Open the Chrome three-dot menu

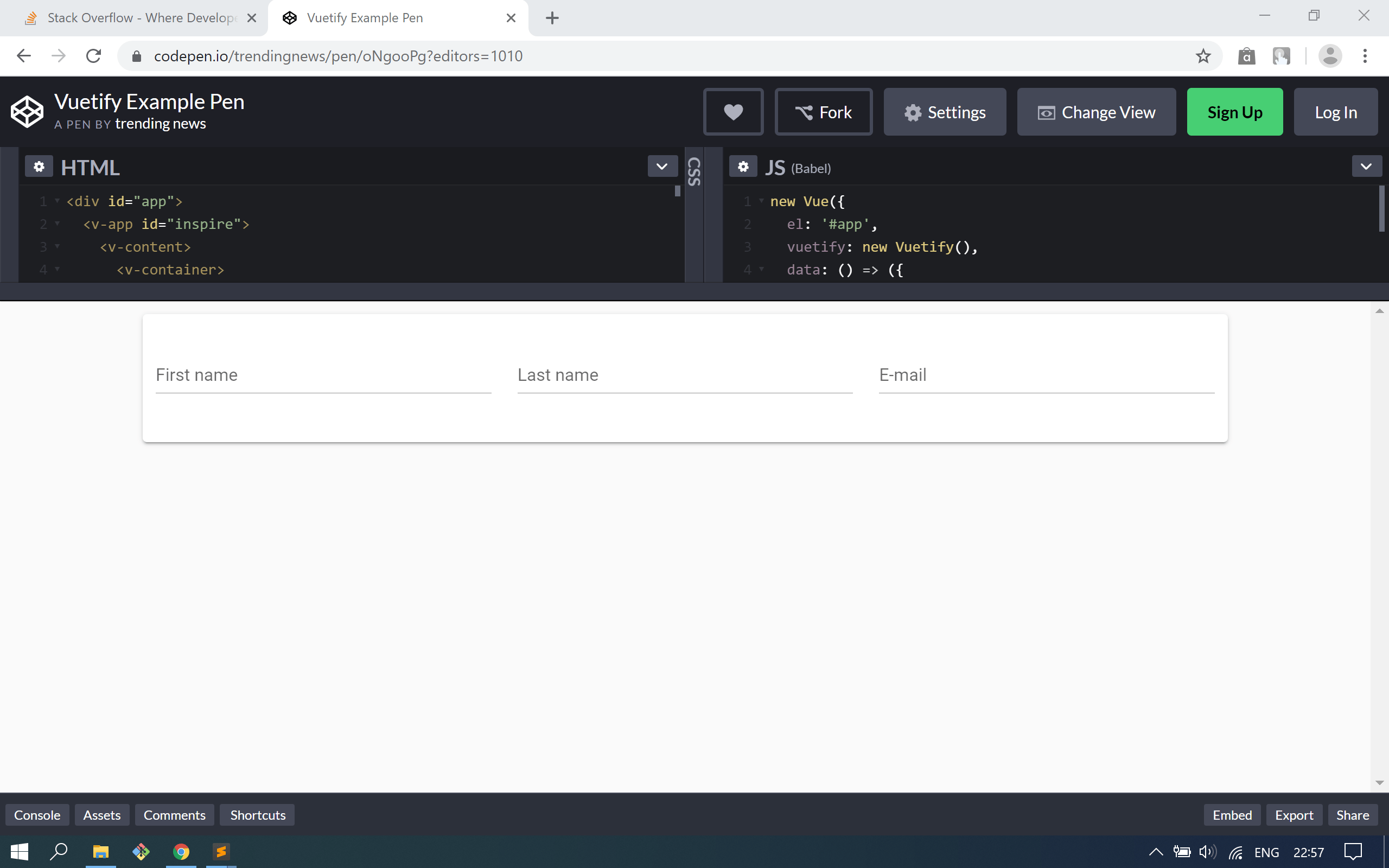[1365, 56]
